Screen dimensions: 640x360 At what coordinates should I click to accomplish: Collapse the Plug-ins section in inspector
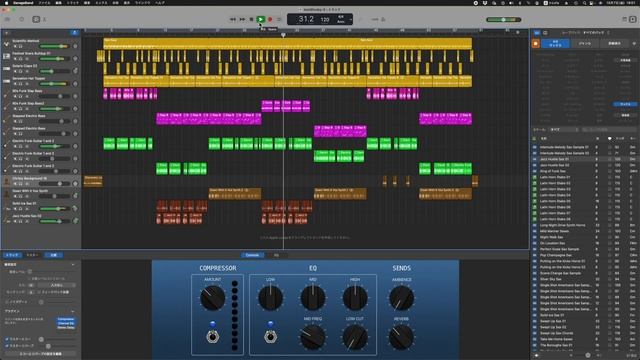(73, 311)
